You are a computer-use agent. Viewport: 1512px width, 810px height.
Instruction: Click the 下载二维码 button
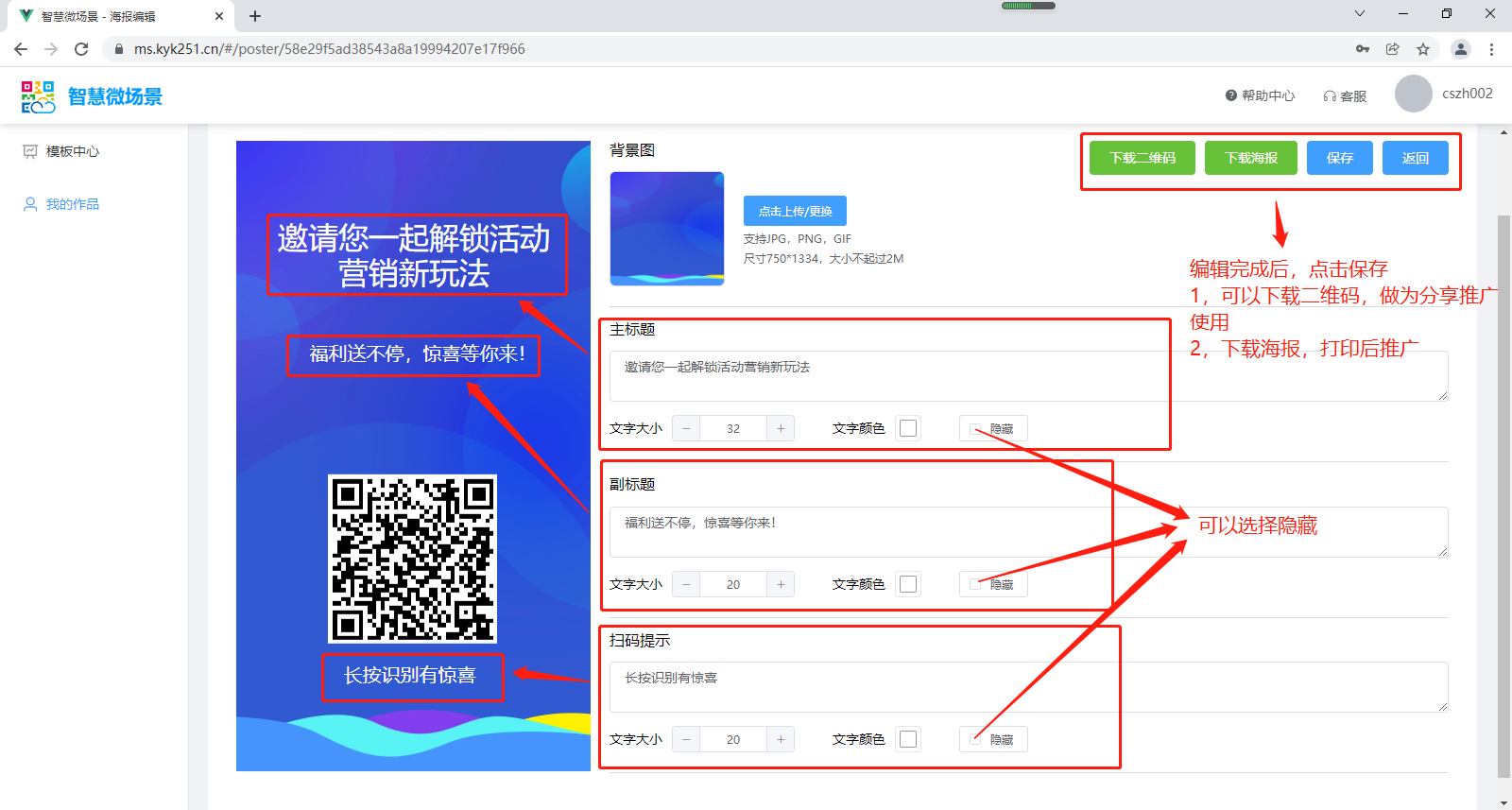pos(1142,158)
